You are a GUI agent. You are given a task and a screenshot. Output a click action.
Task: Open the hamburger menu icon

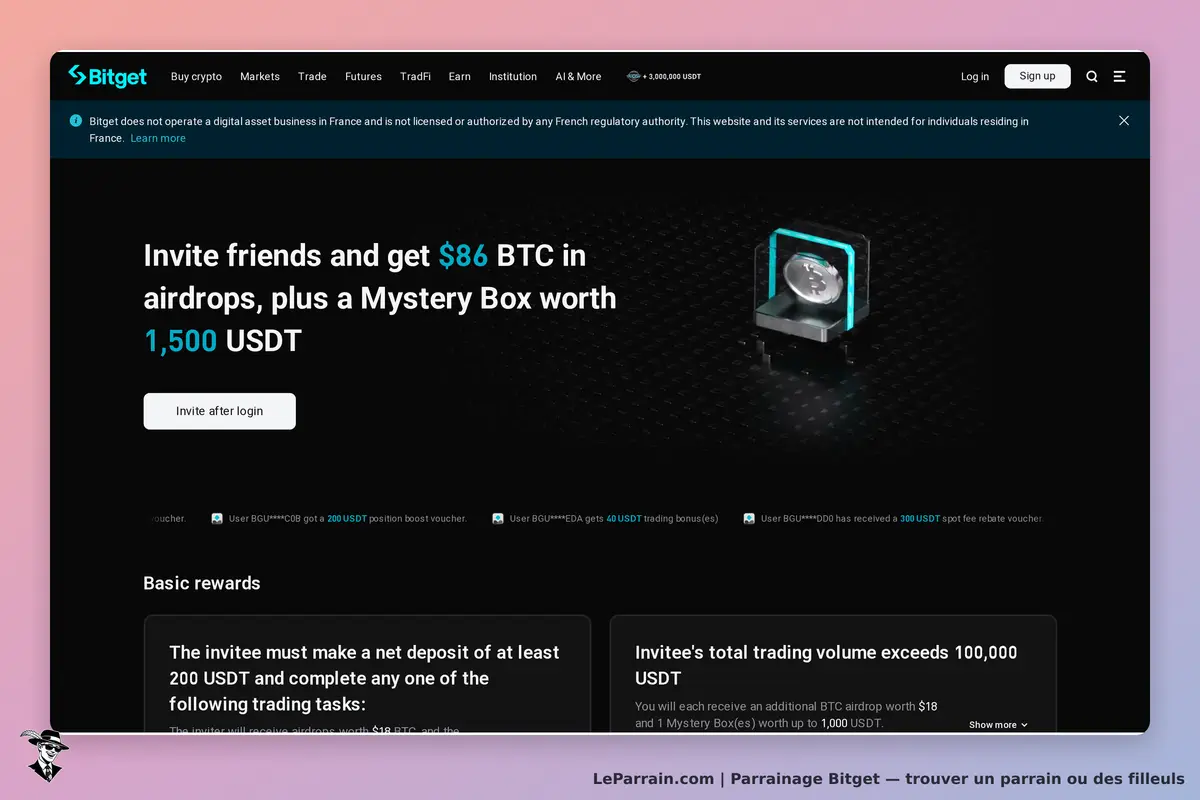1120,76
